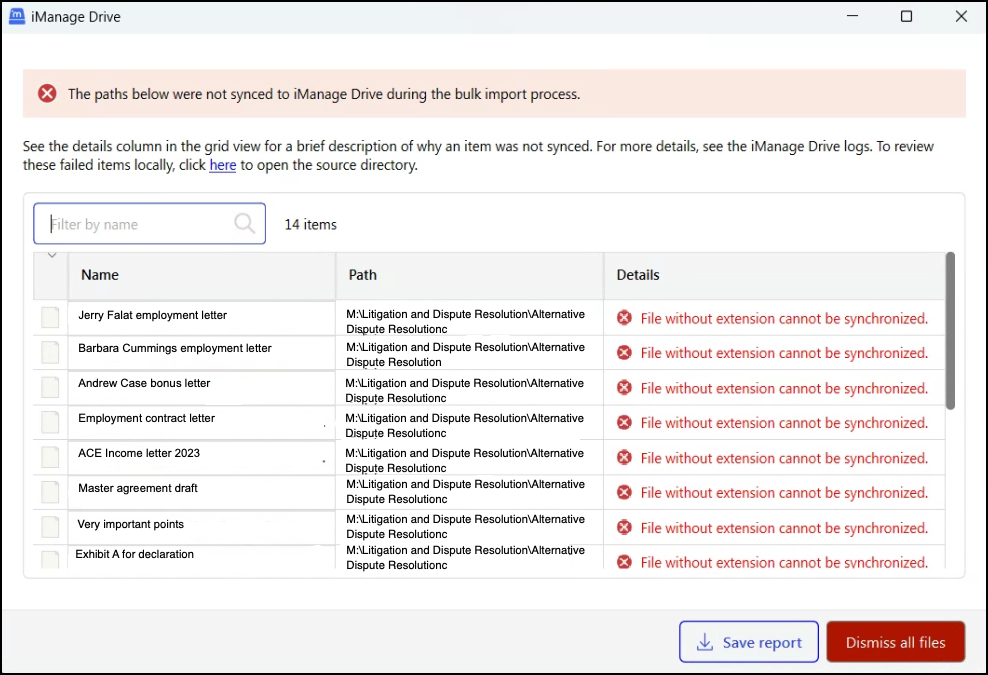988x675 pixels.
Task: Open the Name column header sort
Action: tap(100, 275)
